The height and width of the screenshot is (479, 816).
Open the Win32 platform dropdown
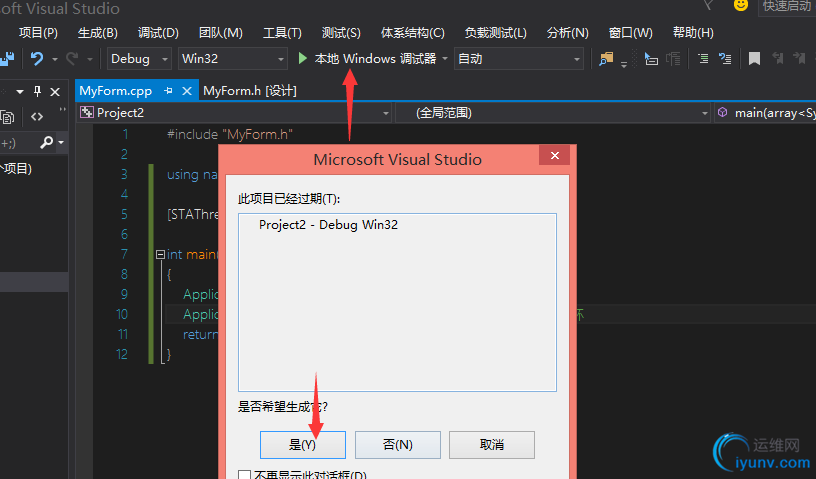281,59
